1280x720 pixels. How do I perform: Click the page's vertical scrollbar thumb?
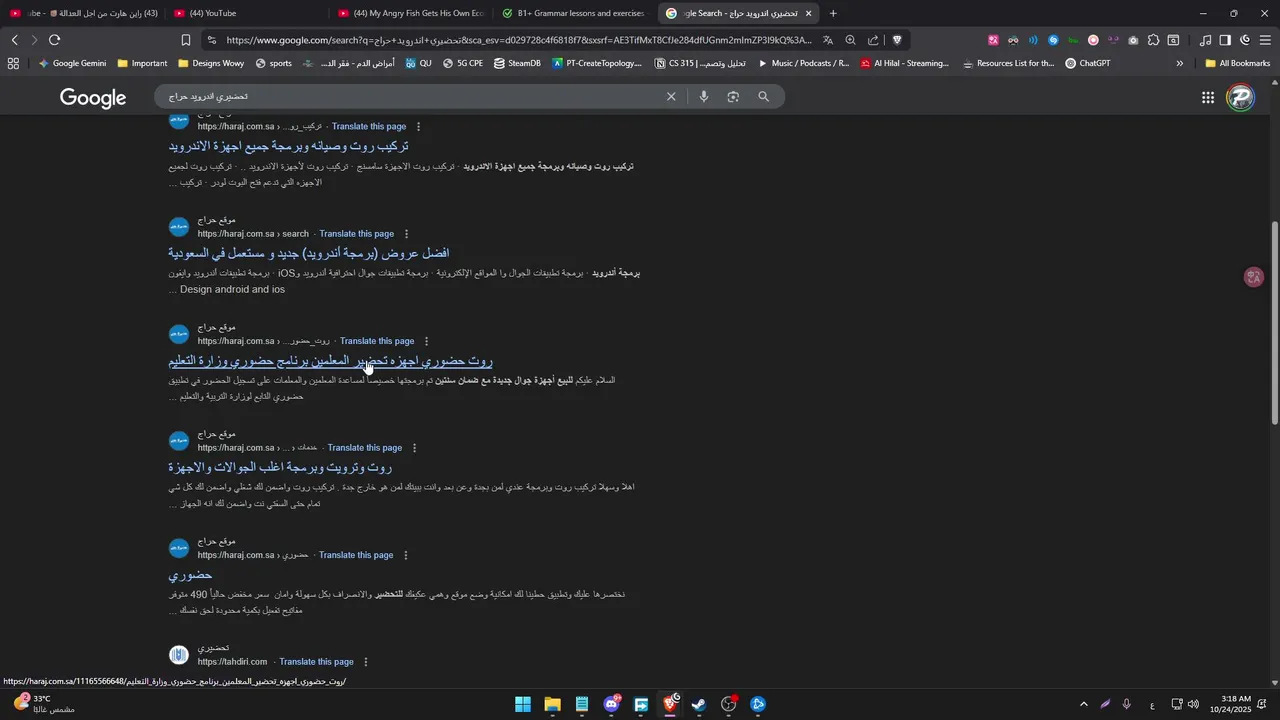pyautogui.click(x=1275, y=323)
